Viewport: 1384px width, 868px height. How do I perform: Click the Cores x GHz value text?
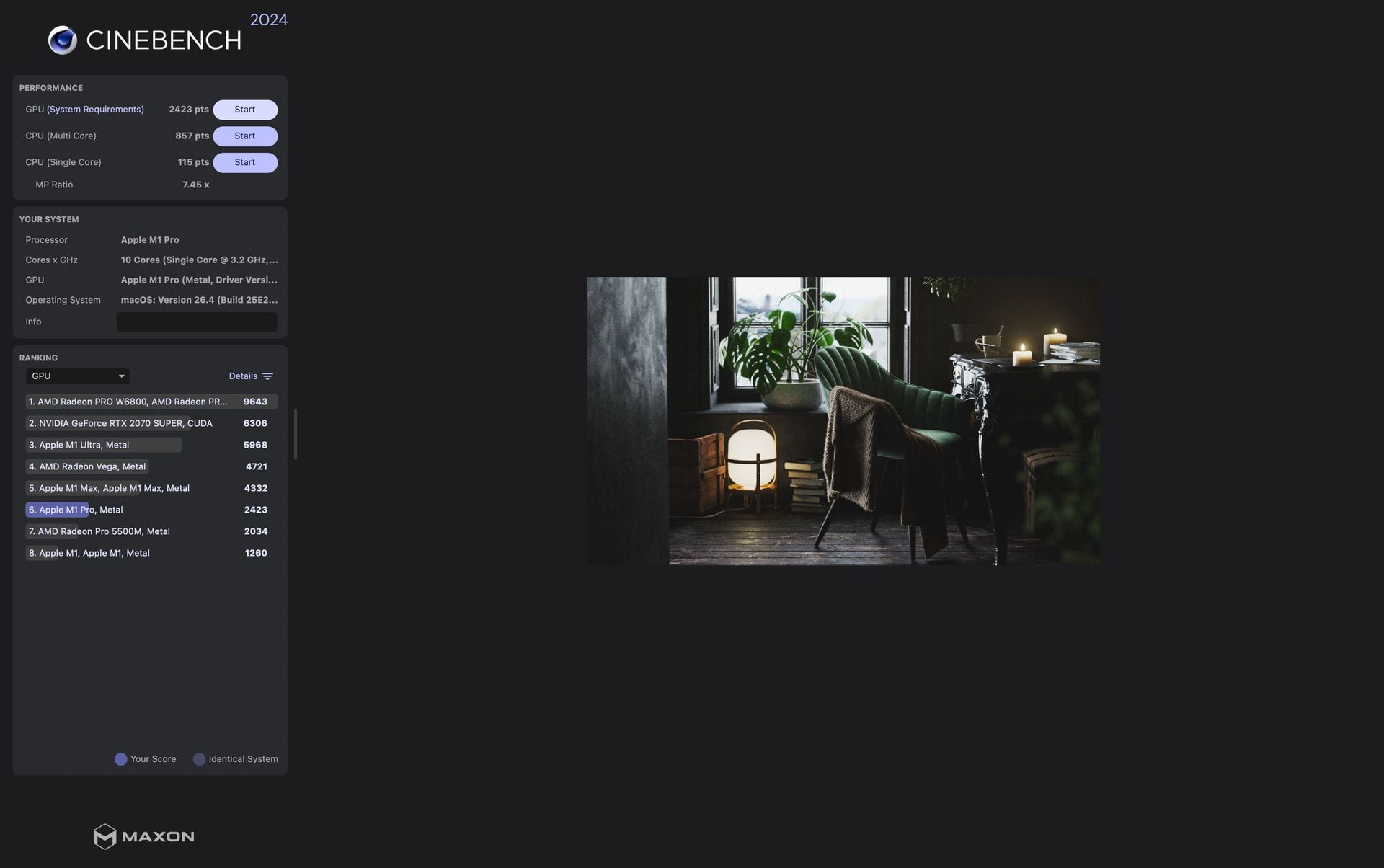pyautogui.click(x=199, y=260)
